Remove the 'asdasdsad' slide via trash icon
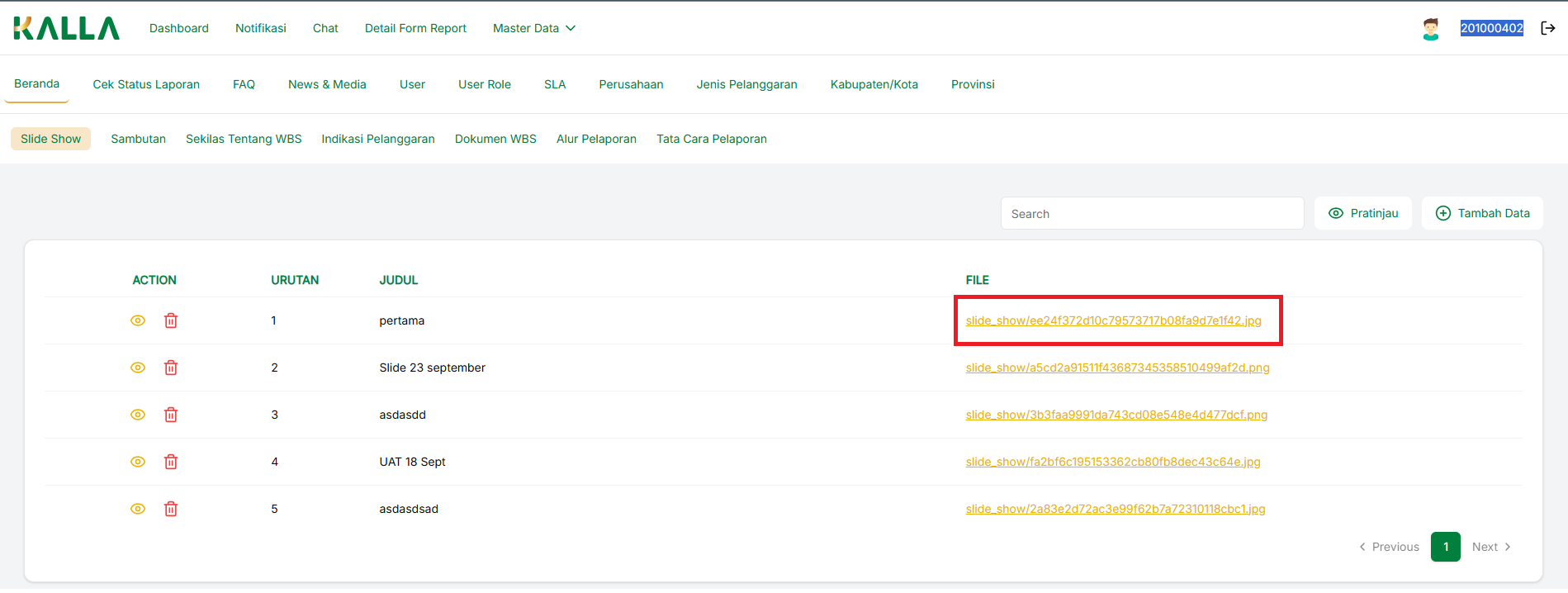This screenshot has height=593, width=1568. click(x=171, y=509)
